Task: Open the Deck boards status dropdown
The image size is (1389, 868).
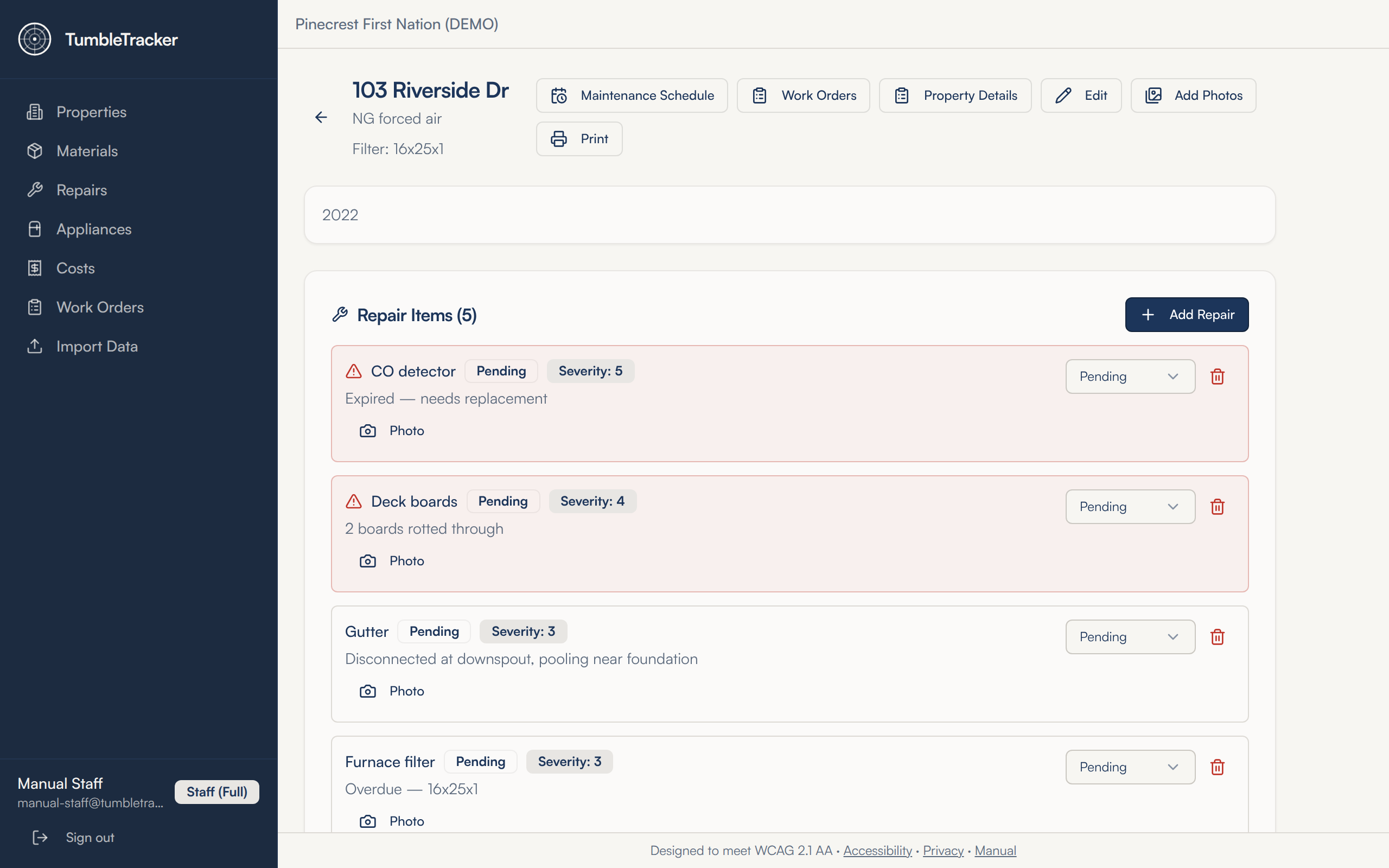Action: click(x=1130, y=507)
